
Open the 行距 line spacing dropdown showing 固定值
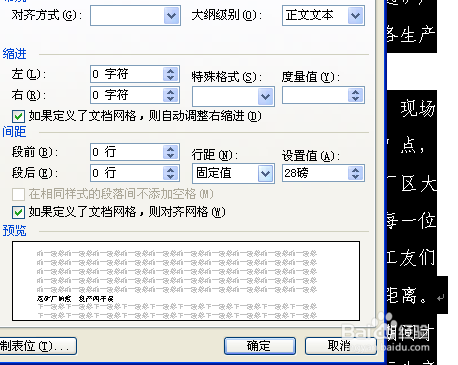pos(266,173)
